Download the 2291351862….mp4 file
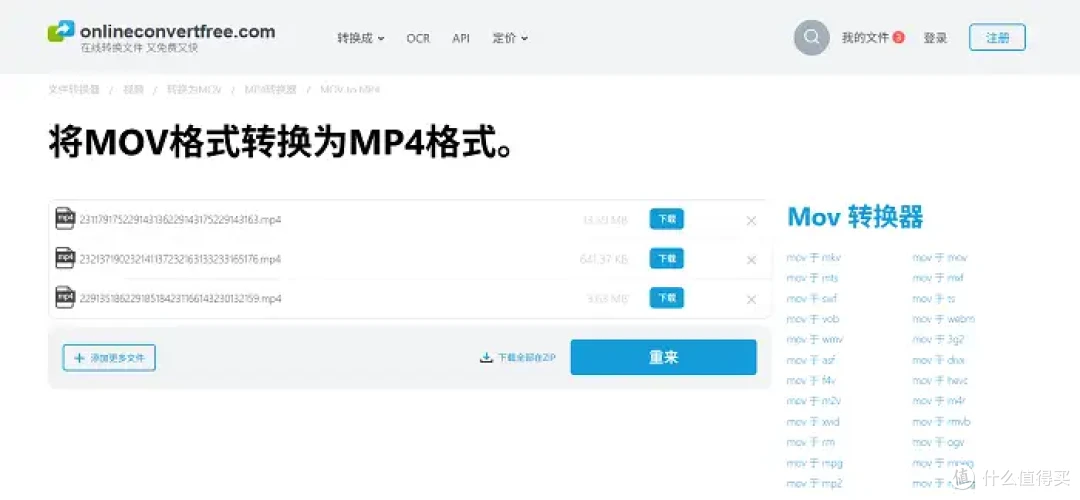This screenshot has height=500, width=1080. point(667,298)
